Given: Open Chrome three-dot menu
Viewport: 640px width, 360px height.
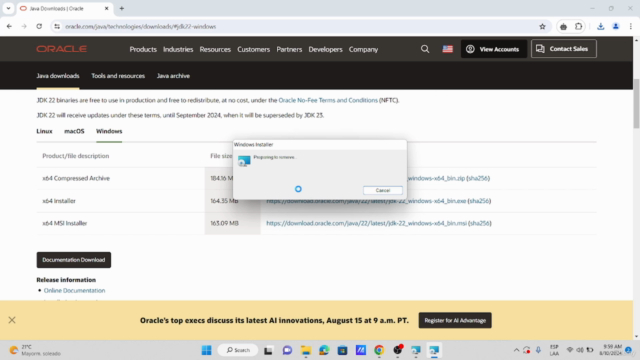Looking at the screenshot, I should [x=631, y=27].
